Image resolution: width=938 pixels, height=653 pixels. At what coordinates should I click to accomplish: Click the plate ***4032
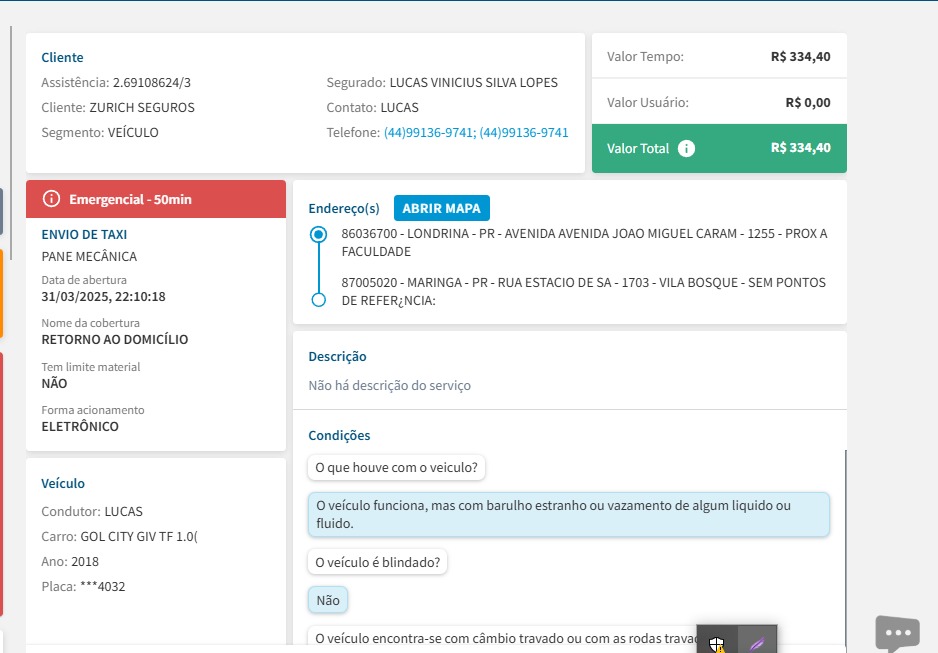tap(103, 587)
